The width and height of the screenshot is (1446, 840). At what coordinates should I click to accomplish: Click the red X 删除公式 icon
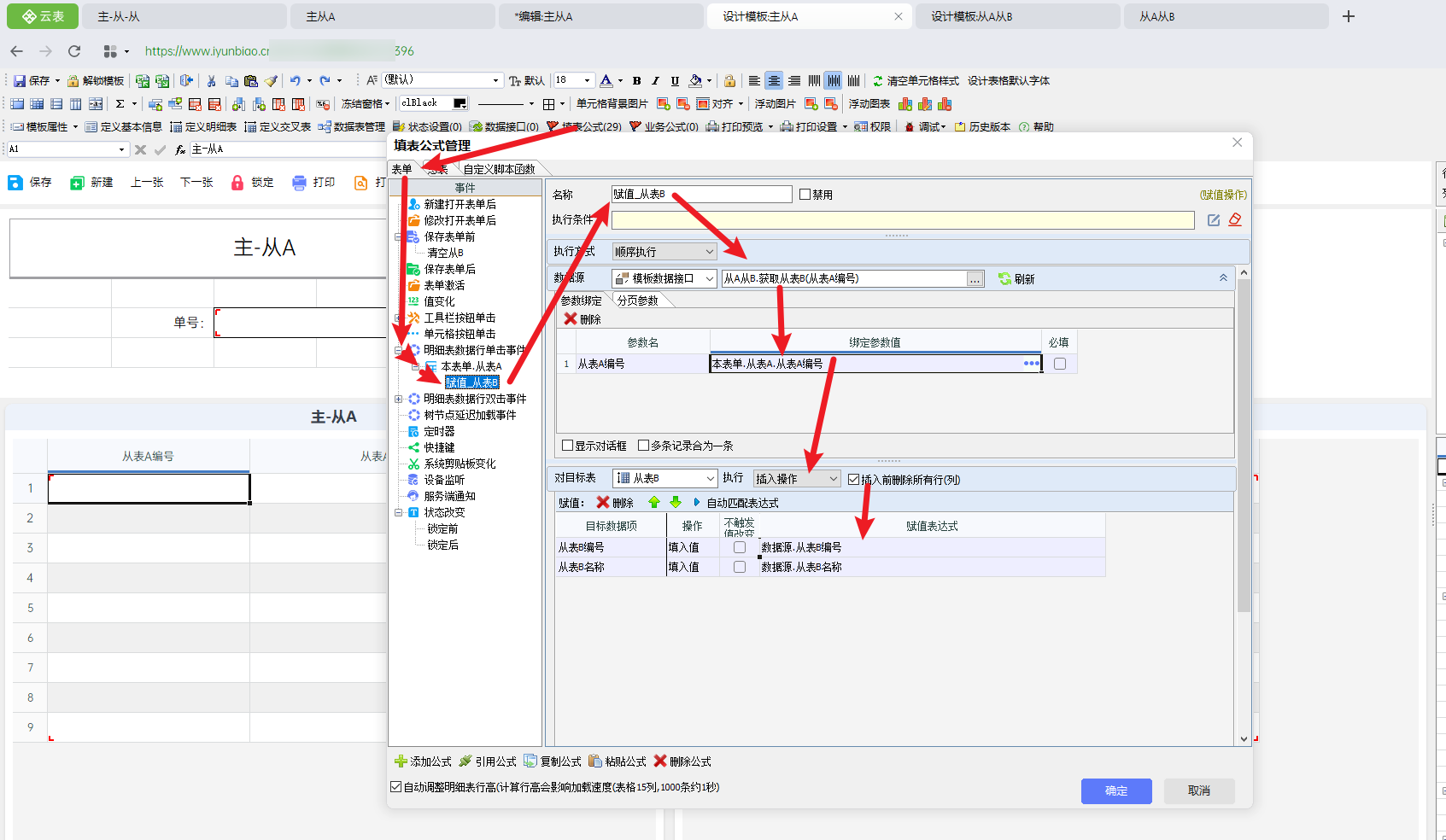tap(660, 761)
